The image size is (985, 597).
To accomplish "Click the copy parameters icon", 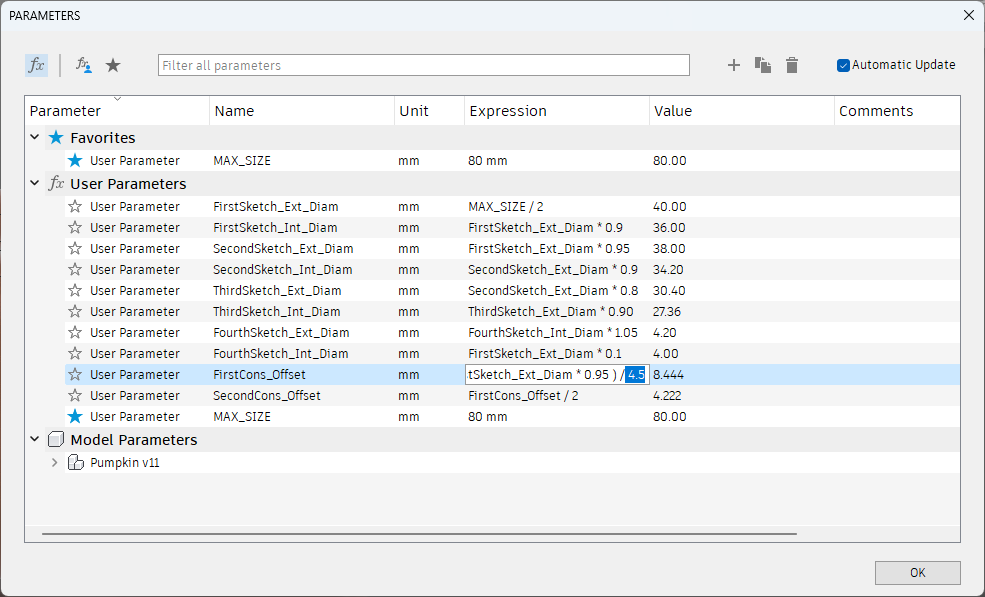I will [x=763, y=65].
